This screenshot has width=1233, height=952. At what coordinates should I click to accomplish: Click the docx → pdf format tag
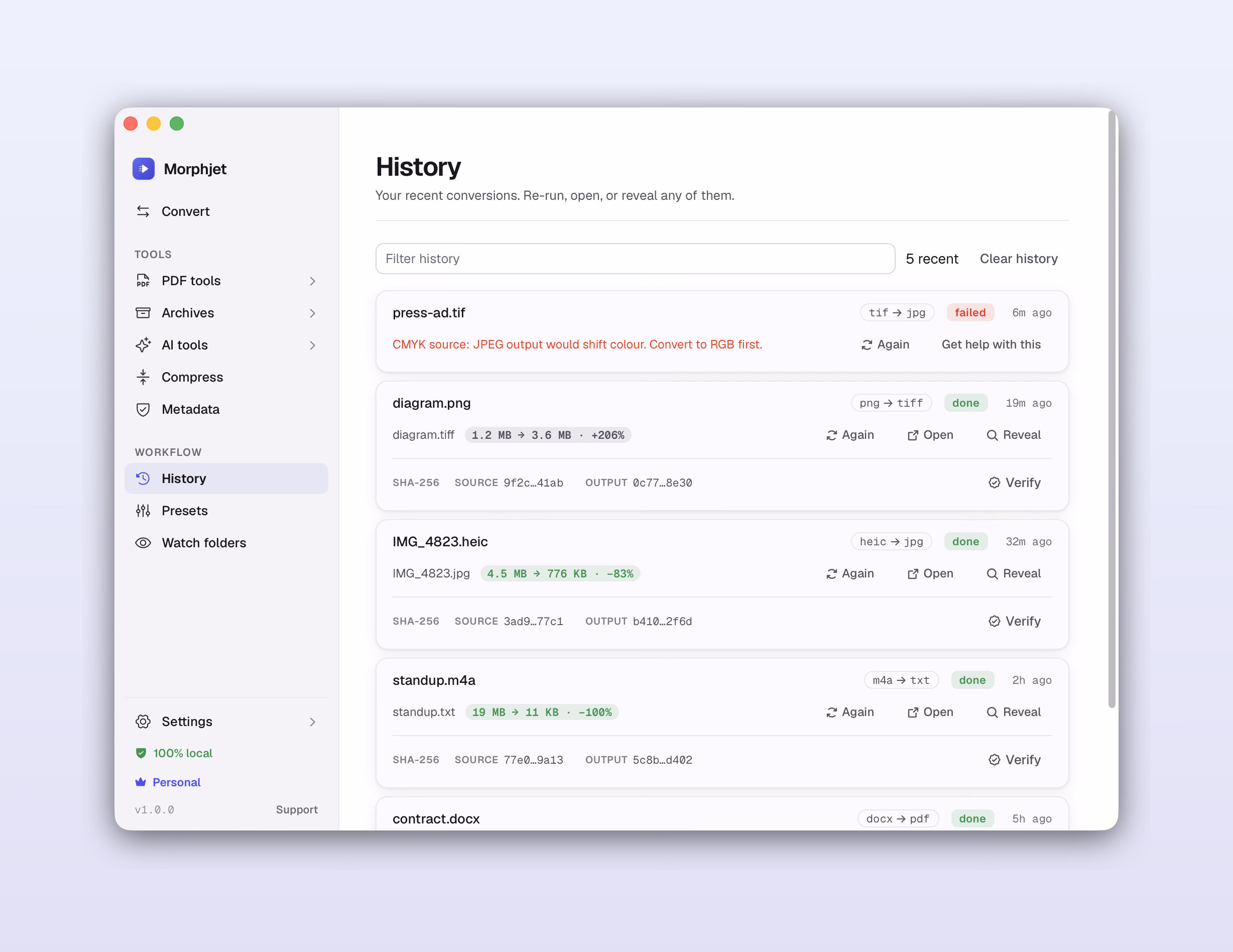click(898, 819)
